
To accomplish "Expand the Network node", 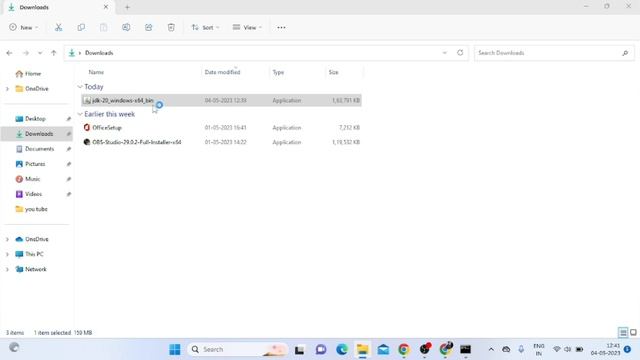I will 7,269.
